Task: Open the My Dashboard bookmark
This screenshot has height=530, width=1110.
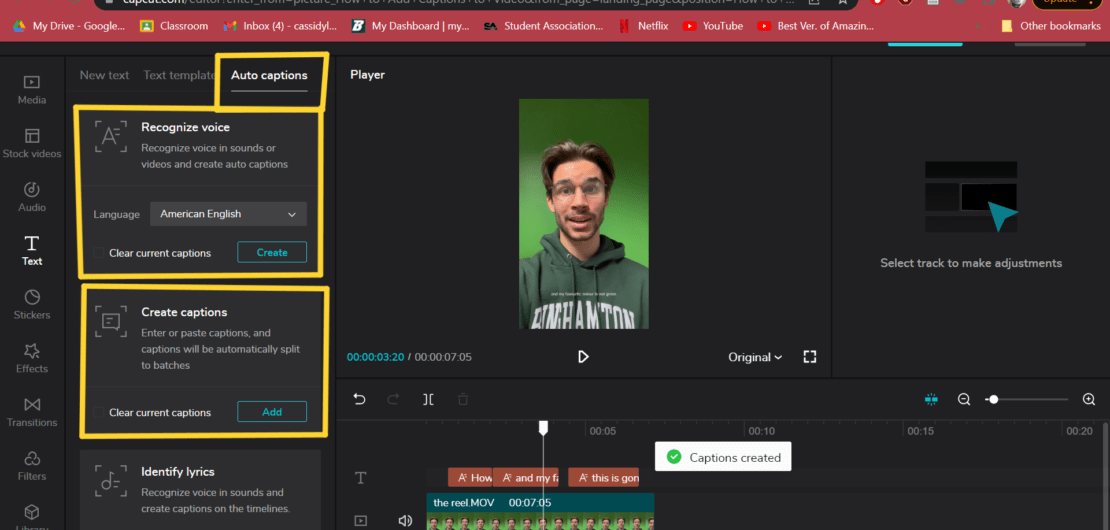Action: click(x=410, y=26)
